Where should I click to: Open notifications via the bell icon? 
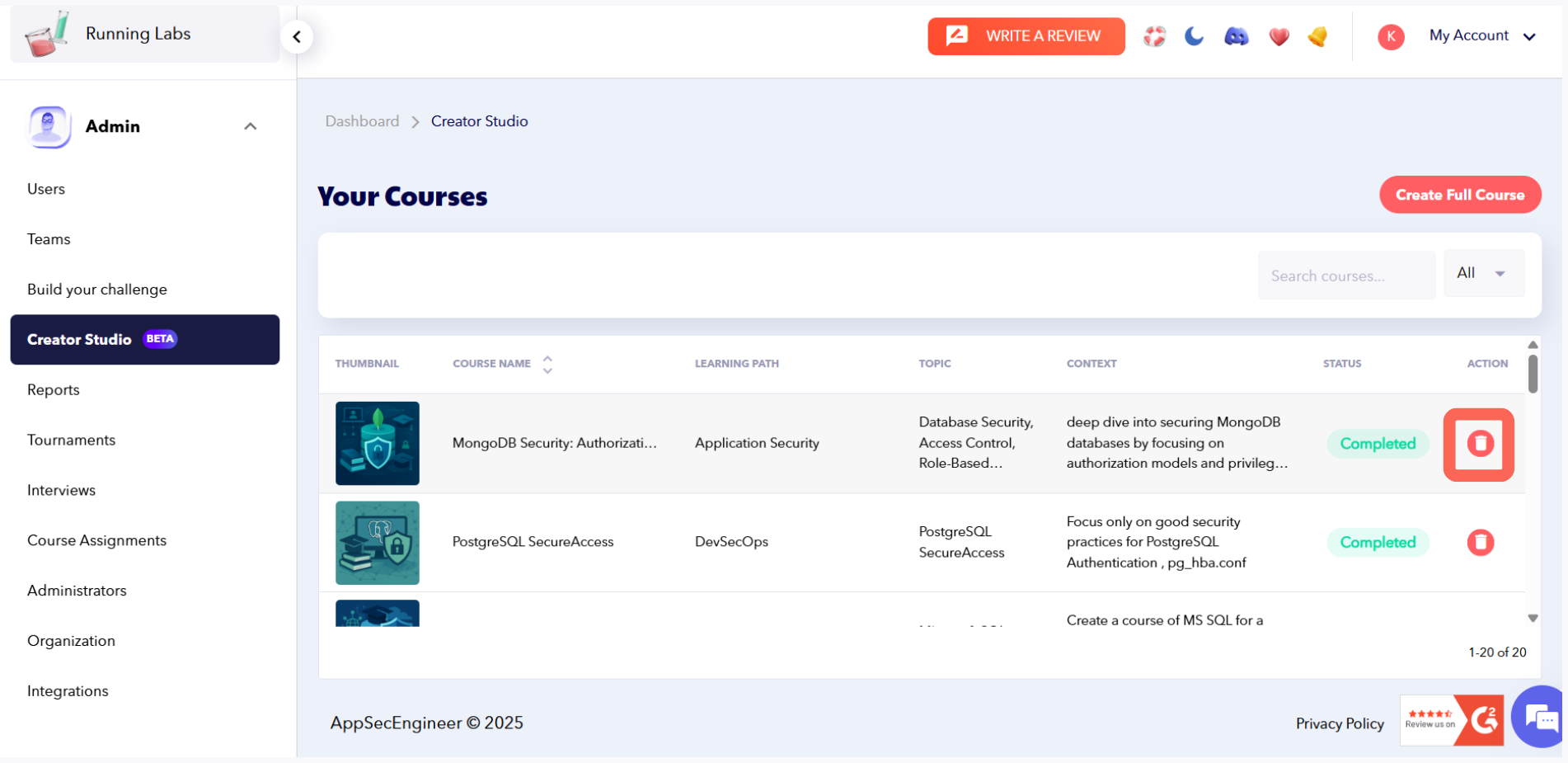point(1317,36)
